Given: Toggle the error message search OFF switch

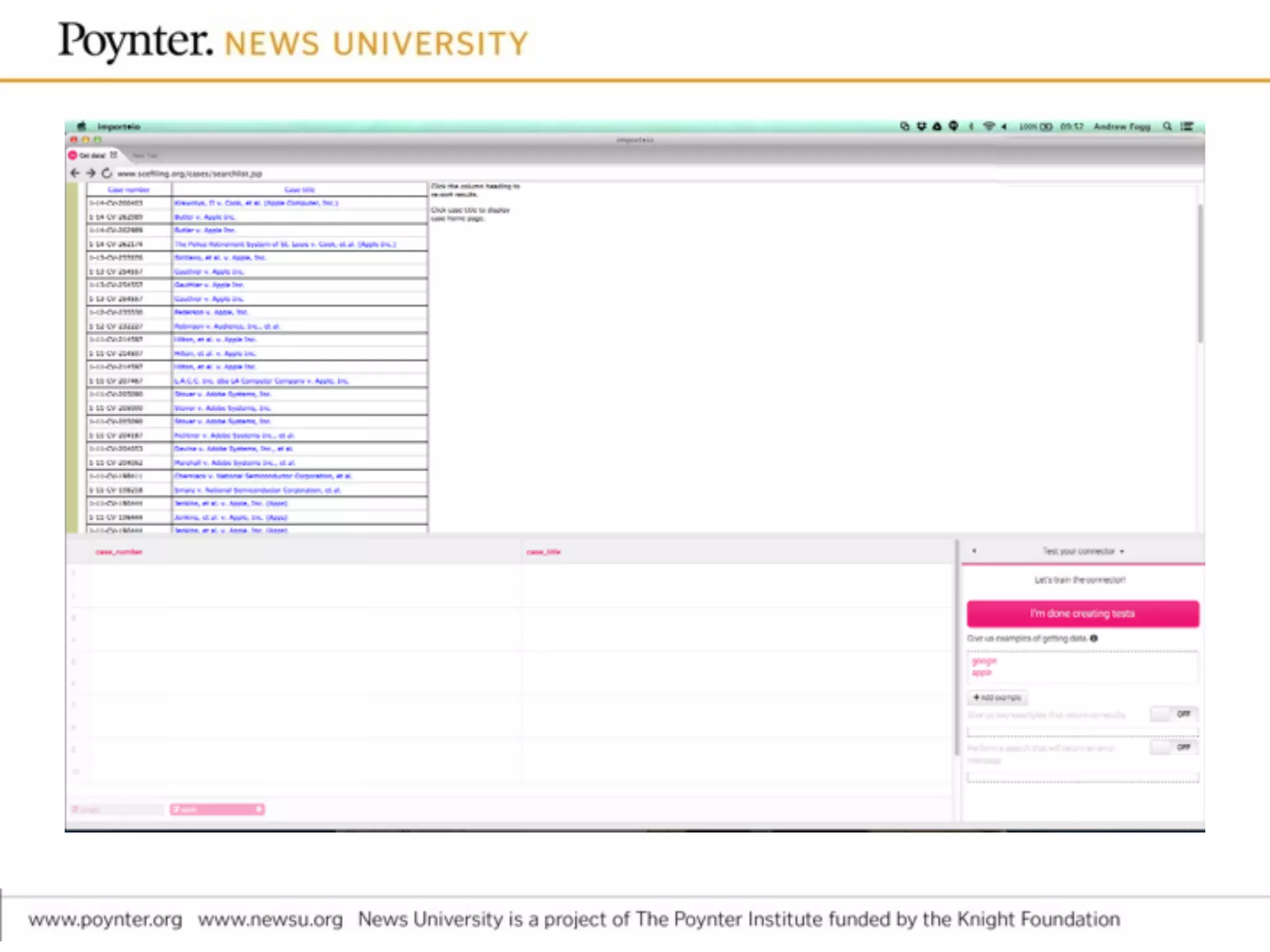Looking at the screenshot, I should coord(1174,747).
